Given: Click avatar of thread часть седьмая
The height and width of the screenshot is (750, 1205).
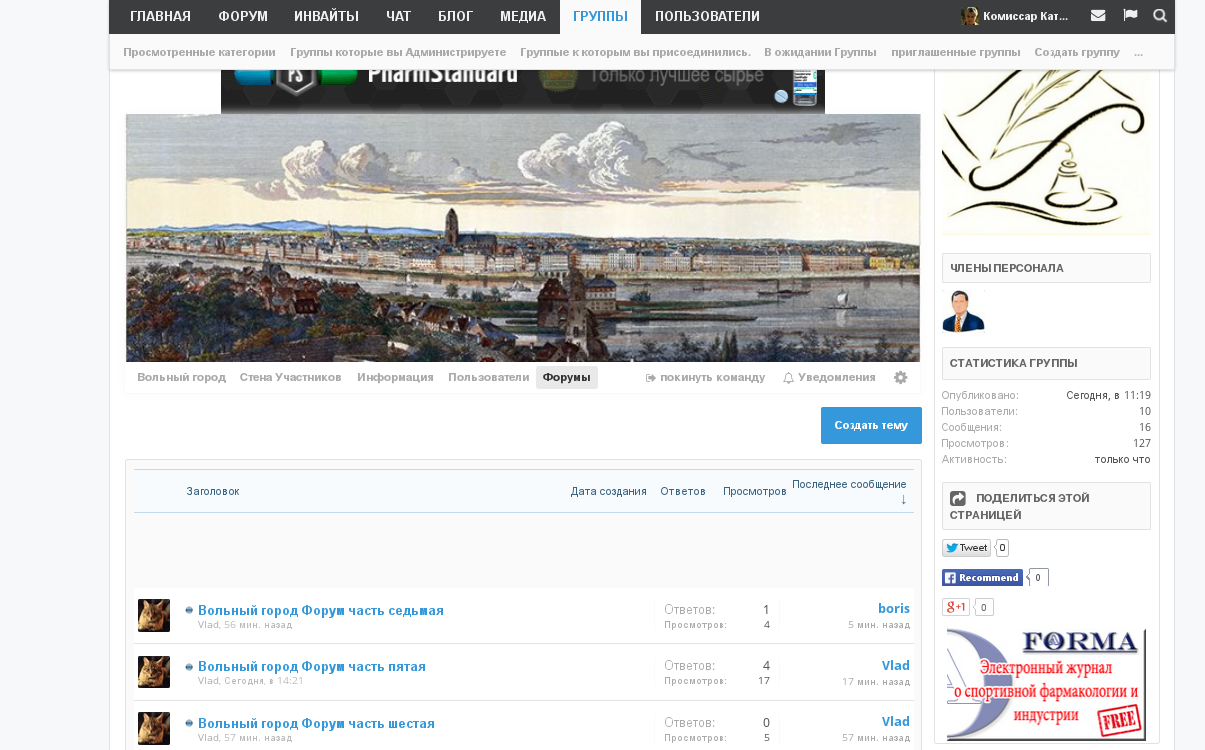Looking at the screenshot, I should click(154, 615).
